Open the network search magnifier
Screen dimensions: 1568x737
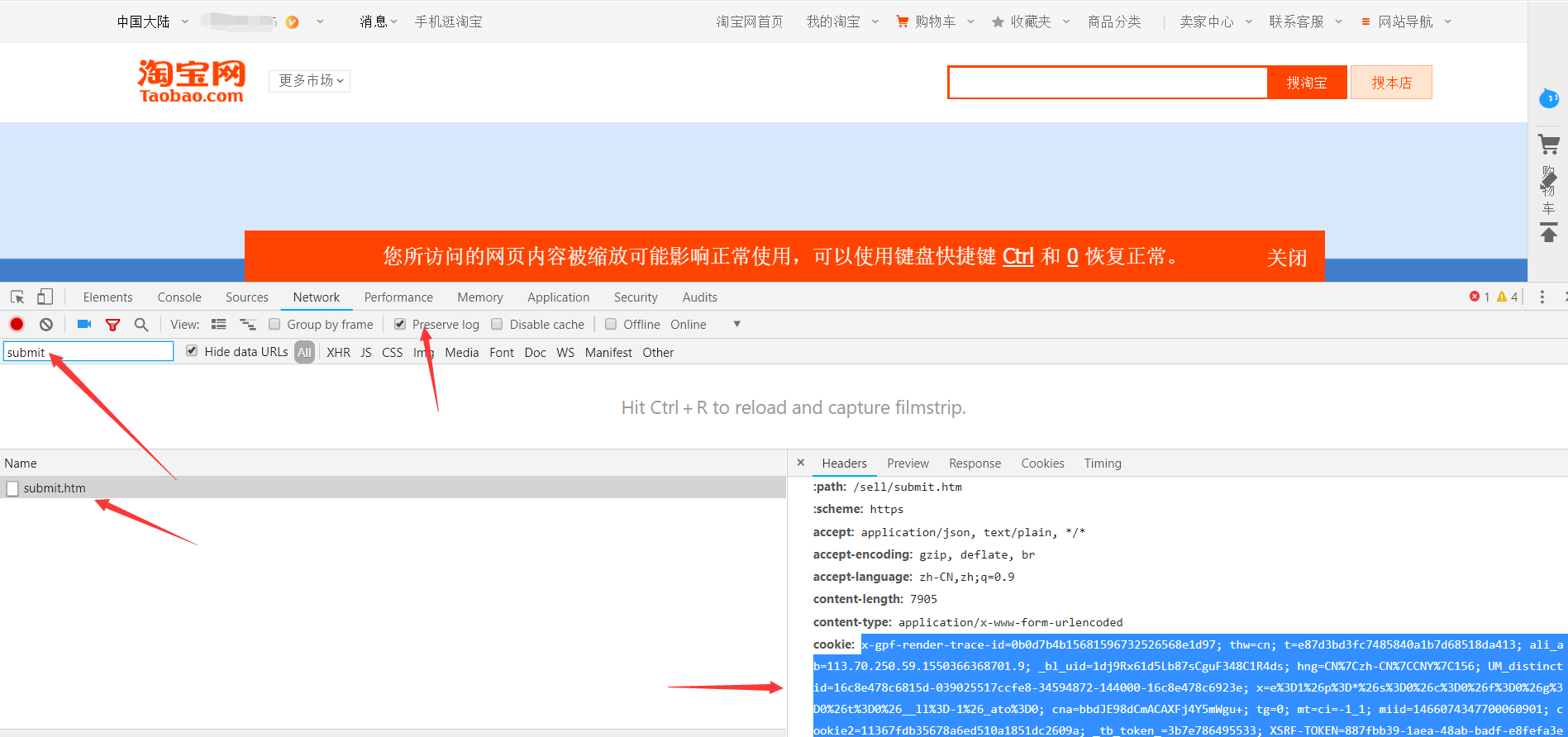click(141, 325)
